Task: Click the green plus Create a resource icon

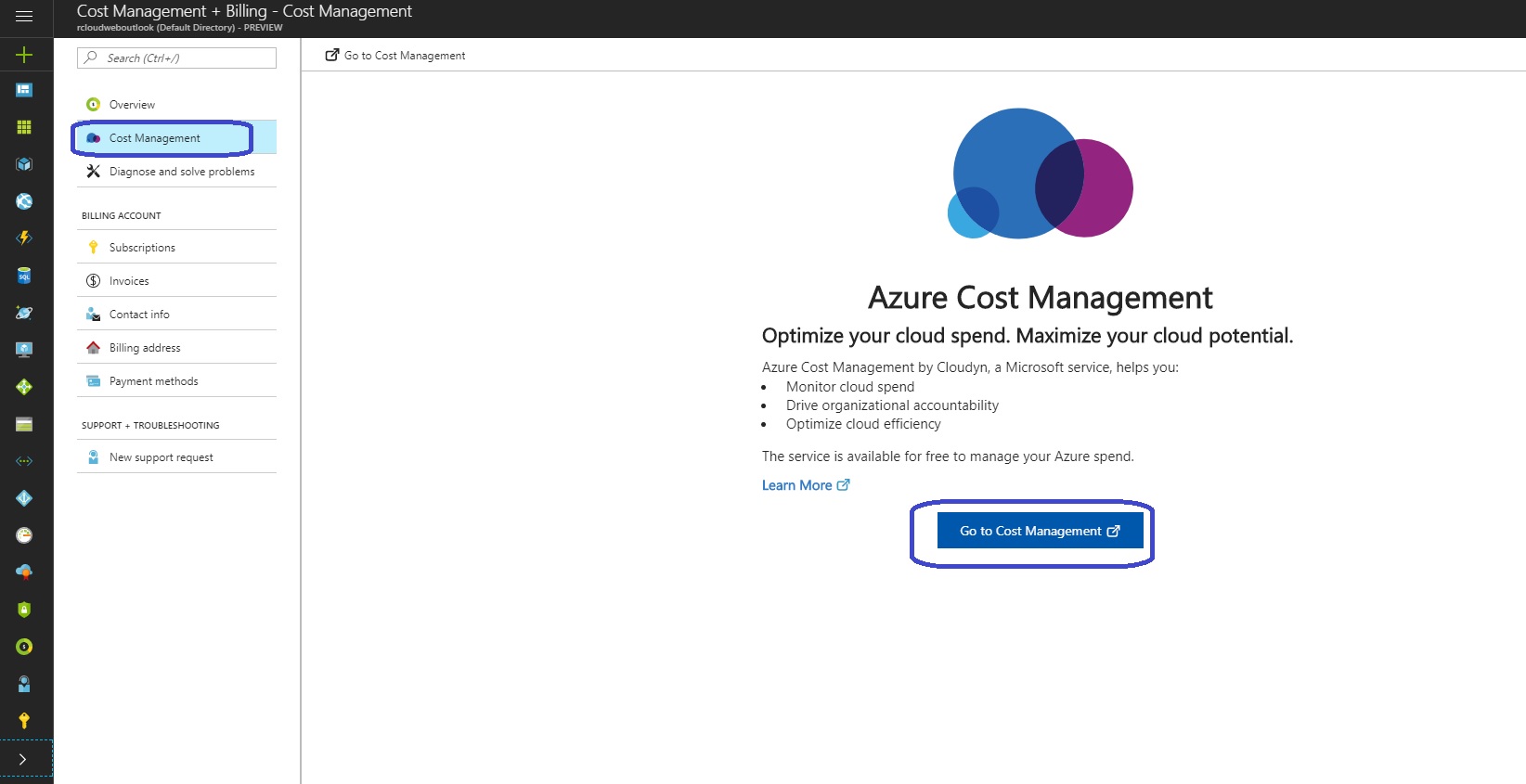Action: coord(24,55)
